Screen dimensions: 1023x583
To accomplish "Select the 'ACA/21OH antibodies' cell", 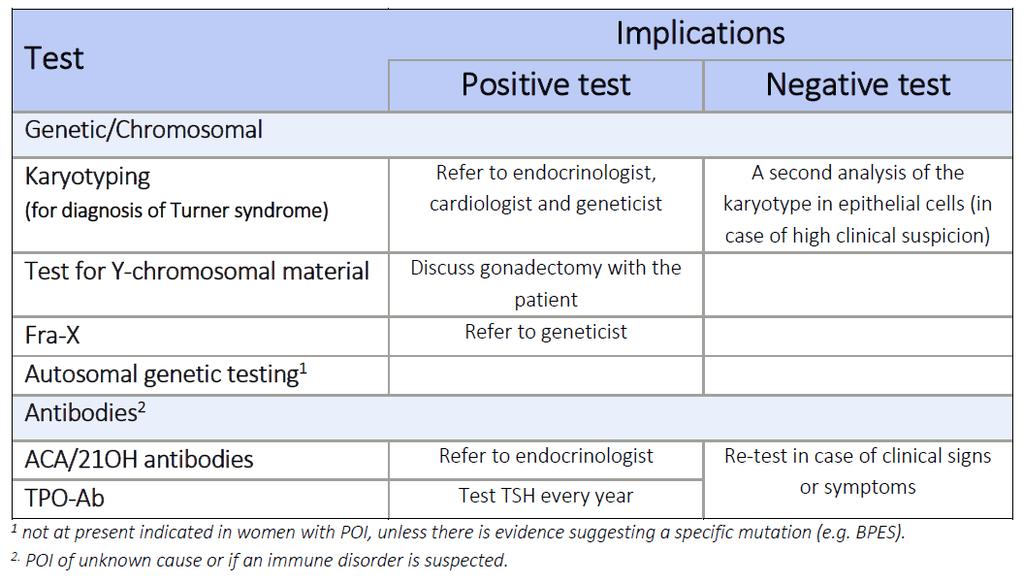I will [x=200, y=460].
